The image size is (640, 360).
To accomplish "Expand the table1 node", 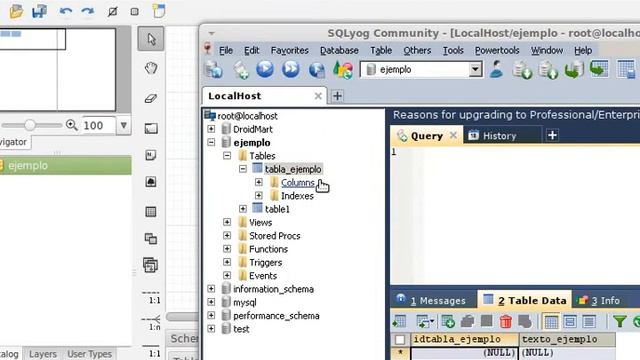I will (243, 209).
